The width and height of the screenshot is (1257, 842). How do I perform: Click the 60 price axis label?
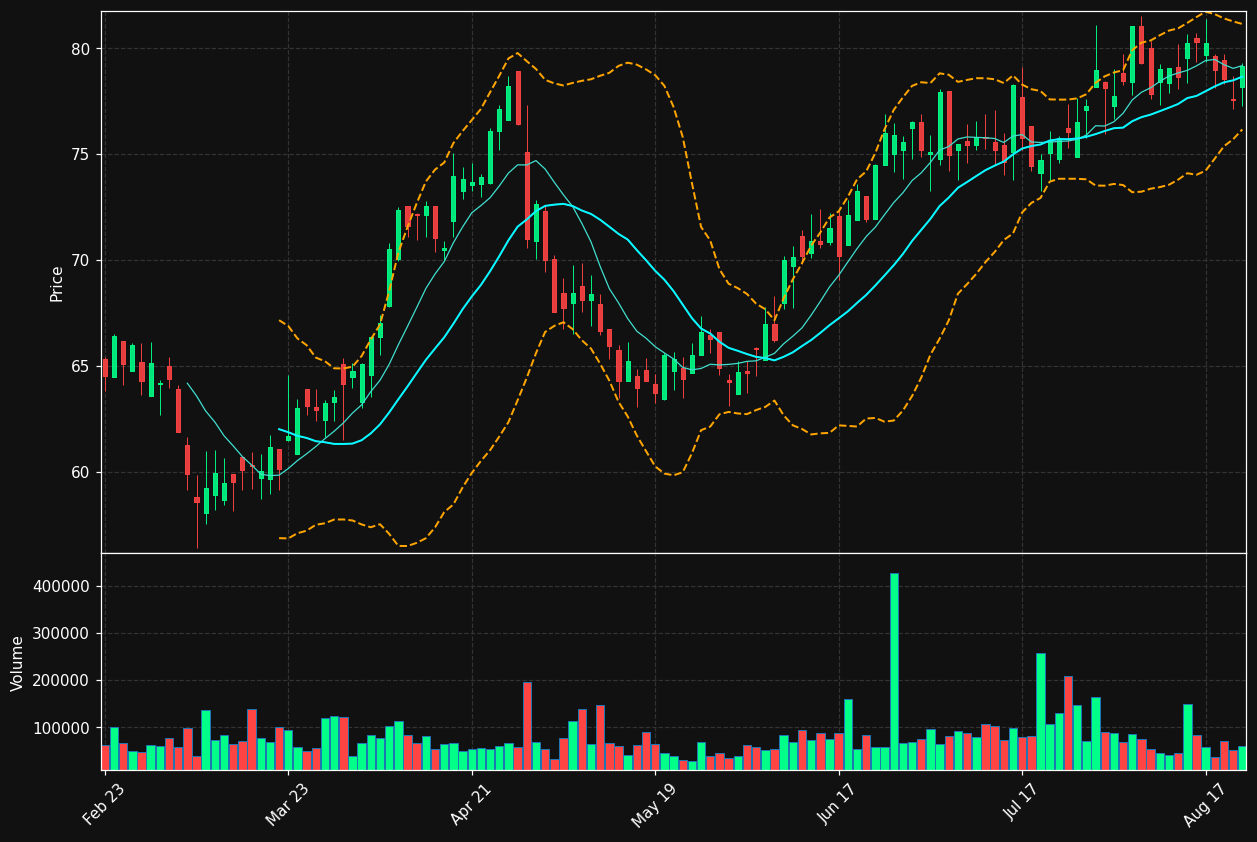tap(80, 473)
